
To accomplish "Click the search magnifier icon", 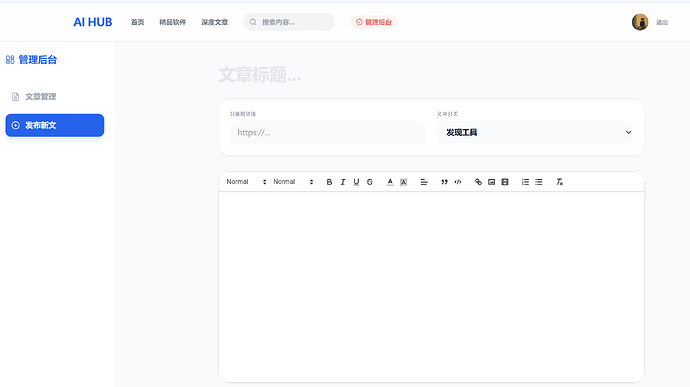I will [253, 22].
